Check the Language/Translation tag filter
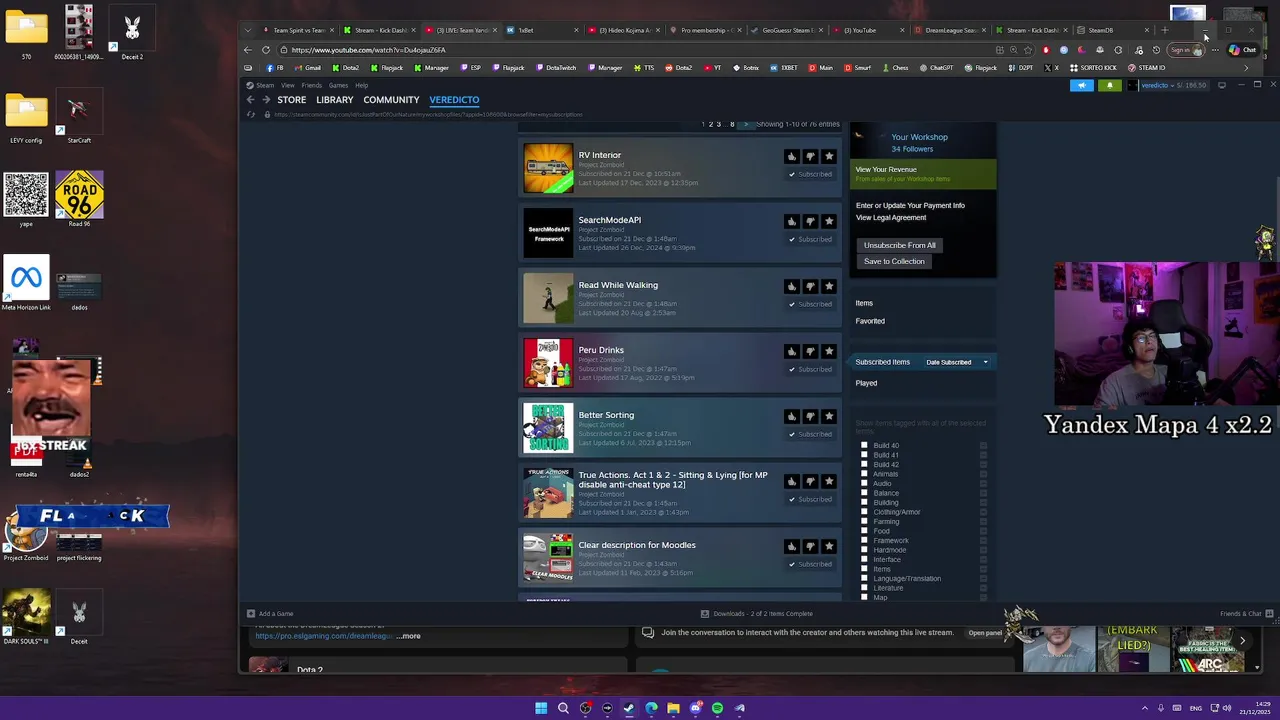Image resolution: width=1280 pixels, height=720 pixels. 865,579
